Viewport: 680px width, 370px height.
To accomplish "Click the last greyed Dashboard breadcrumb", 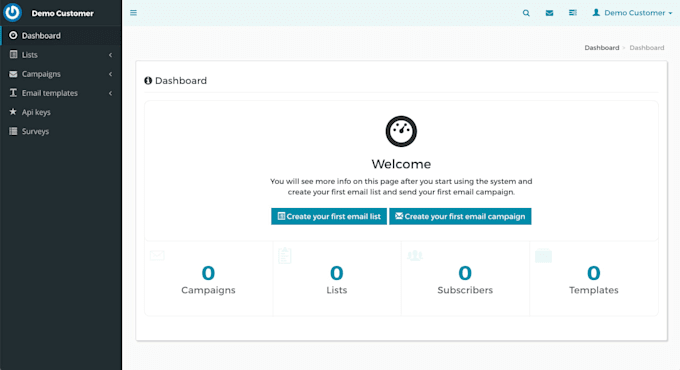I will (647, 48).
